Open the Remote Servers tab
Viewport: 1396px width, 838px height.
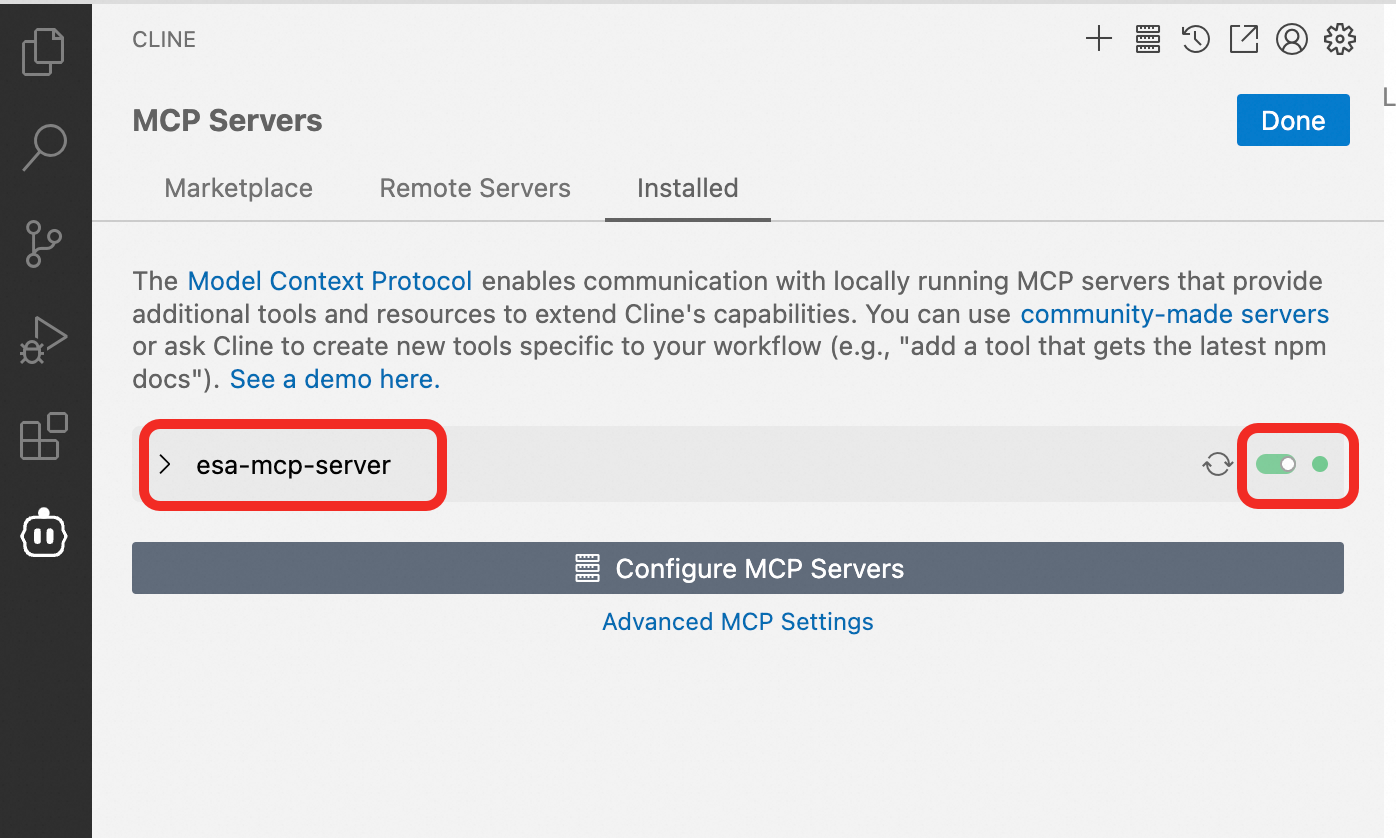pos(474,188)
